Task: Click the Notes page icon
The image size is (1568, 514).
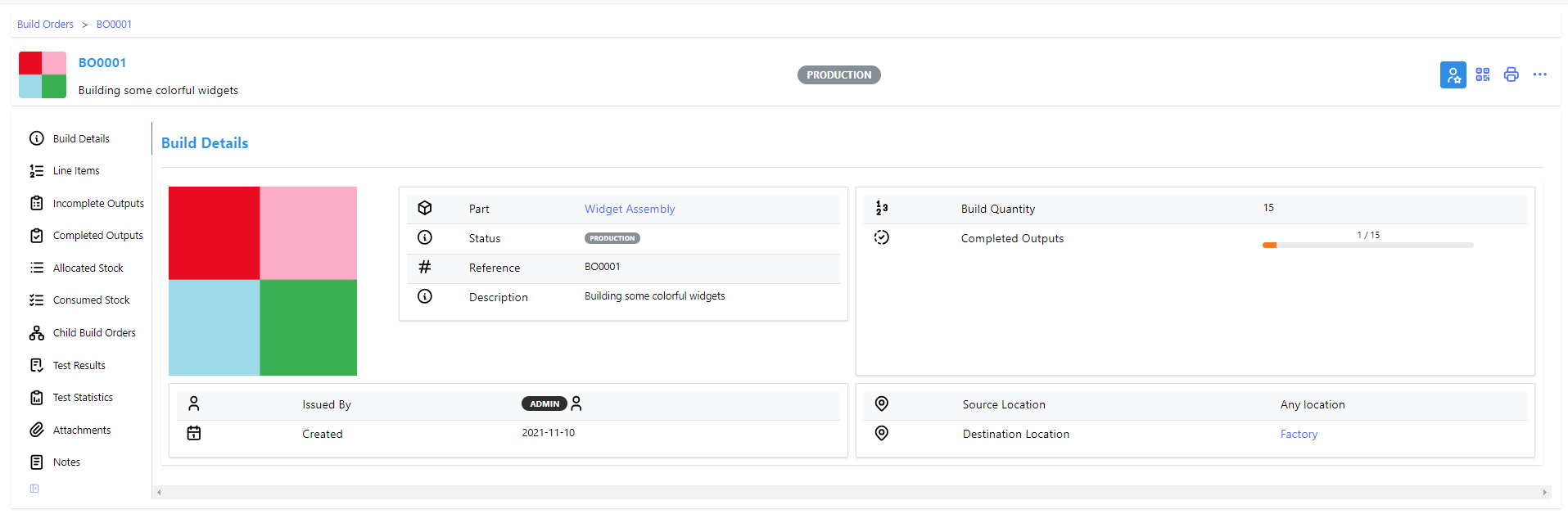Action: pyautogui.click(x=37, y=462)
